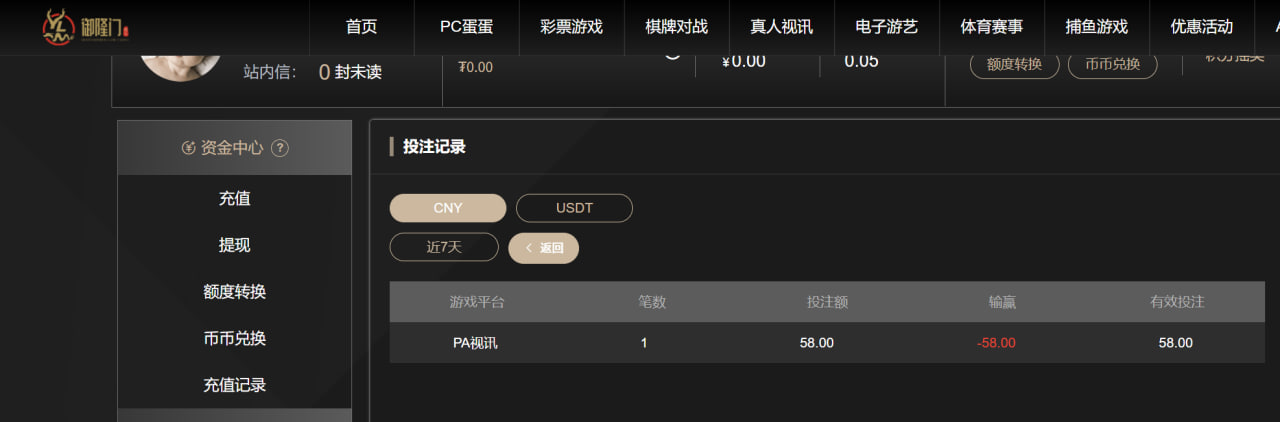Viewport: 1280px width, 422px height.
Task: Click the 币币兑换 pill button in the header
Action: click(x=1112, y=65)
